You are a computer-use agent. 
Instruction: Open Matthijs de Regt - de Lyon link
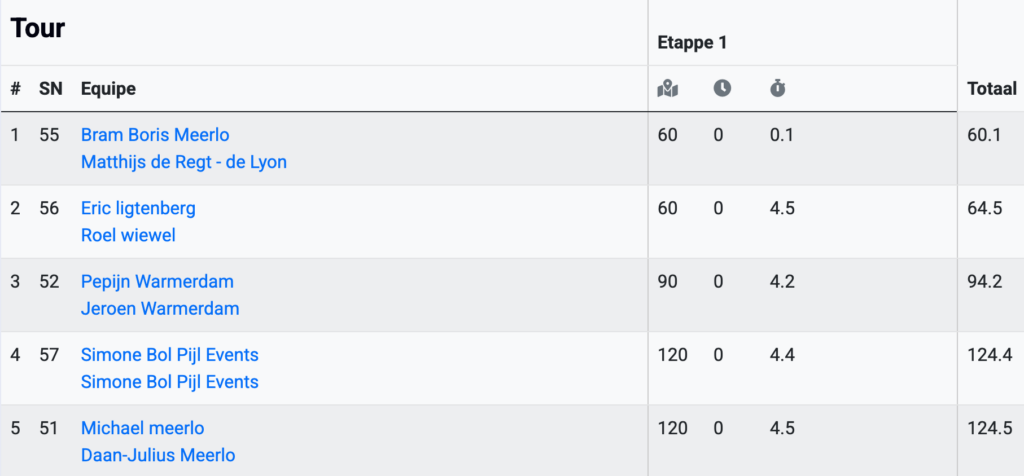pyautogui.click(x=183, y=162)
